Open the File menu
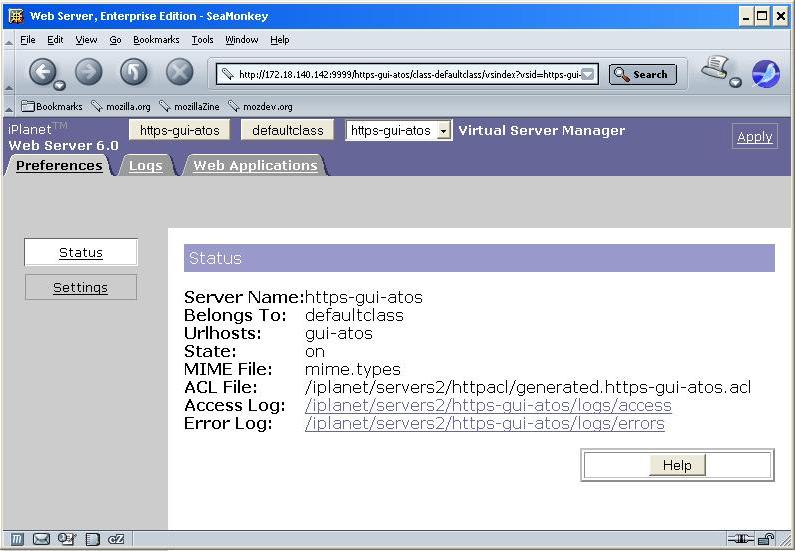 coord(28,40)
